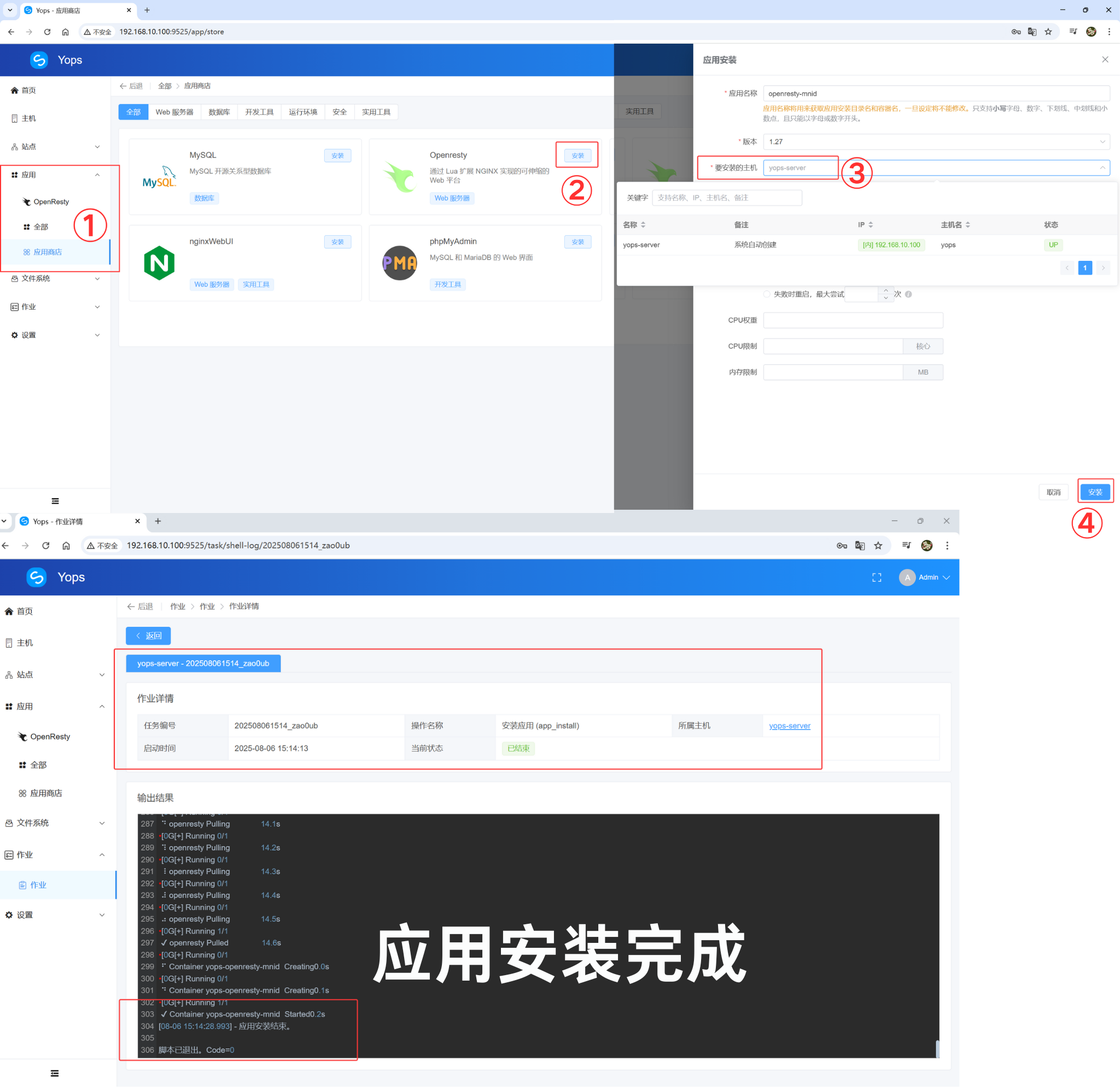The width and height of the screenshot is (1120, 1090).
Task: Switch to the 数据库 tab
Action: 219,112
